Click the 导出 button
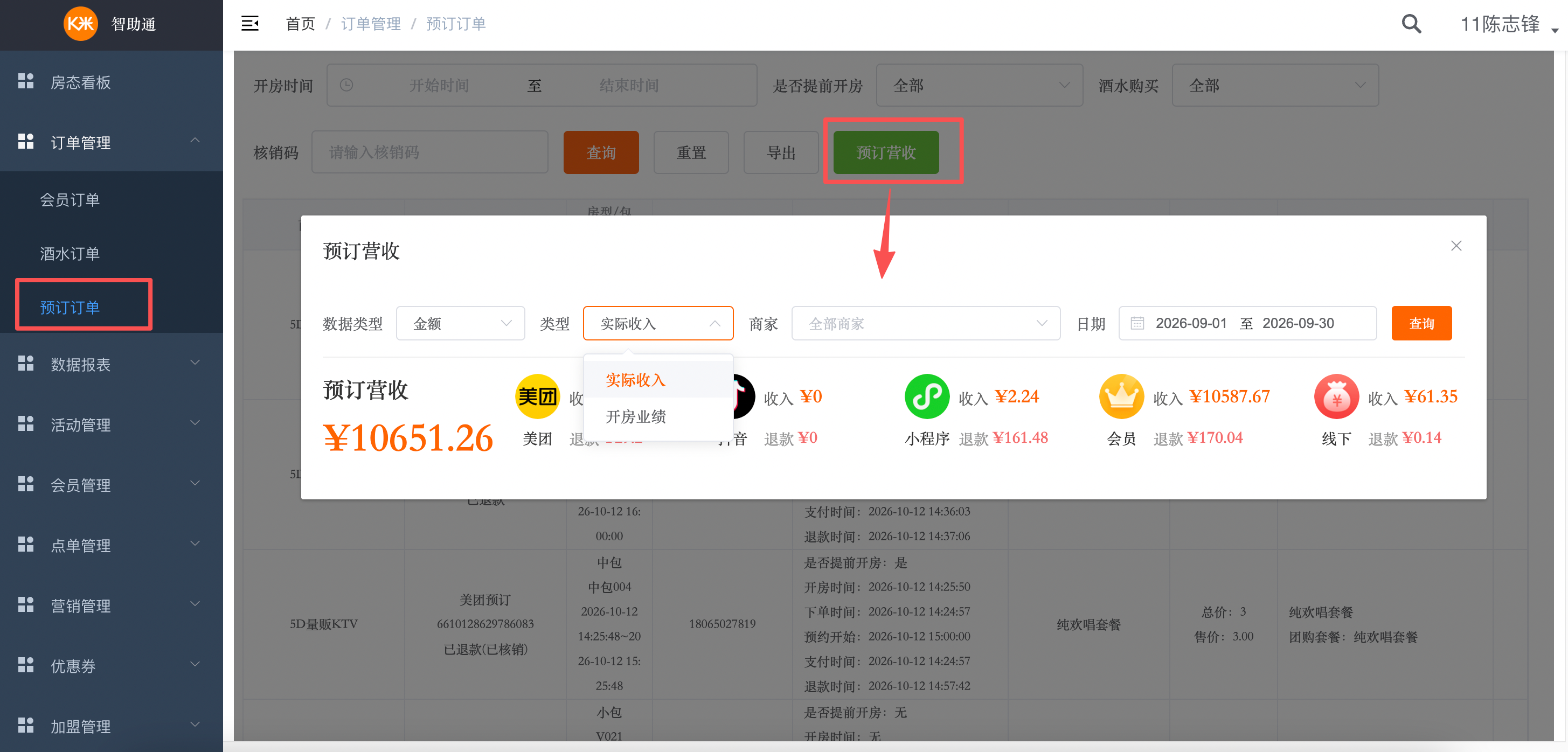The height and width of the screenshot is (752, 1568). (781, 152)
